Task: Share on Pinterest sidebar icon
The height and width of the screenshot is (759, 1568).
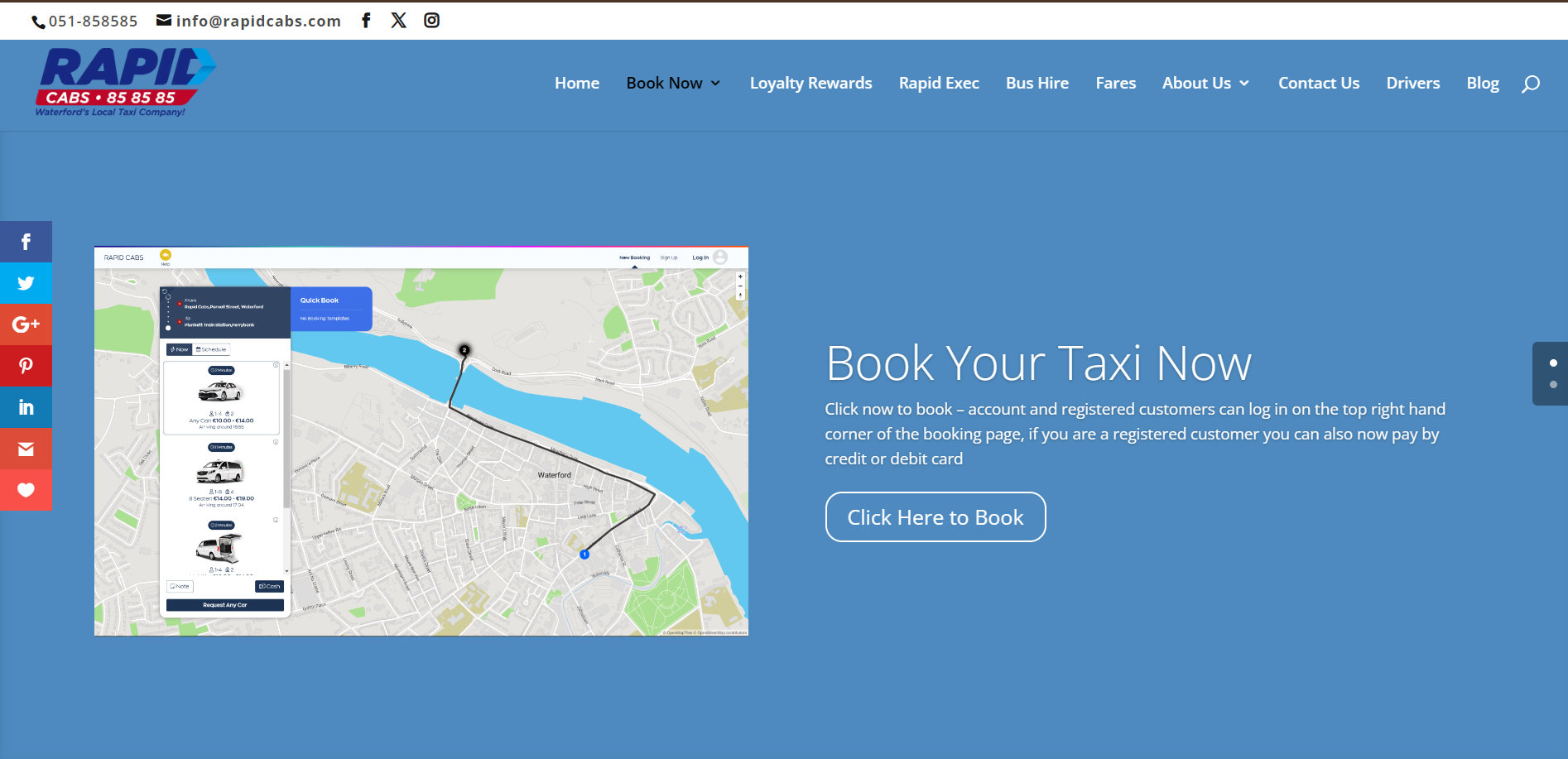Action: point(26,366)
